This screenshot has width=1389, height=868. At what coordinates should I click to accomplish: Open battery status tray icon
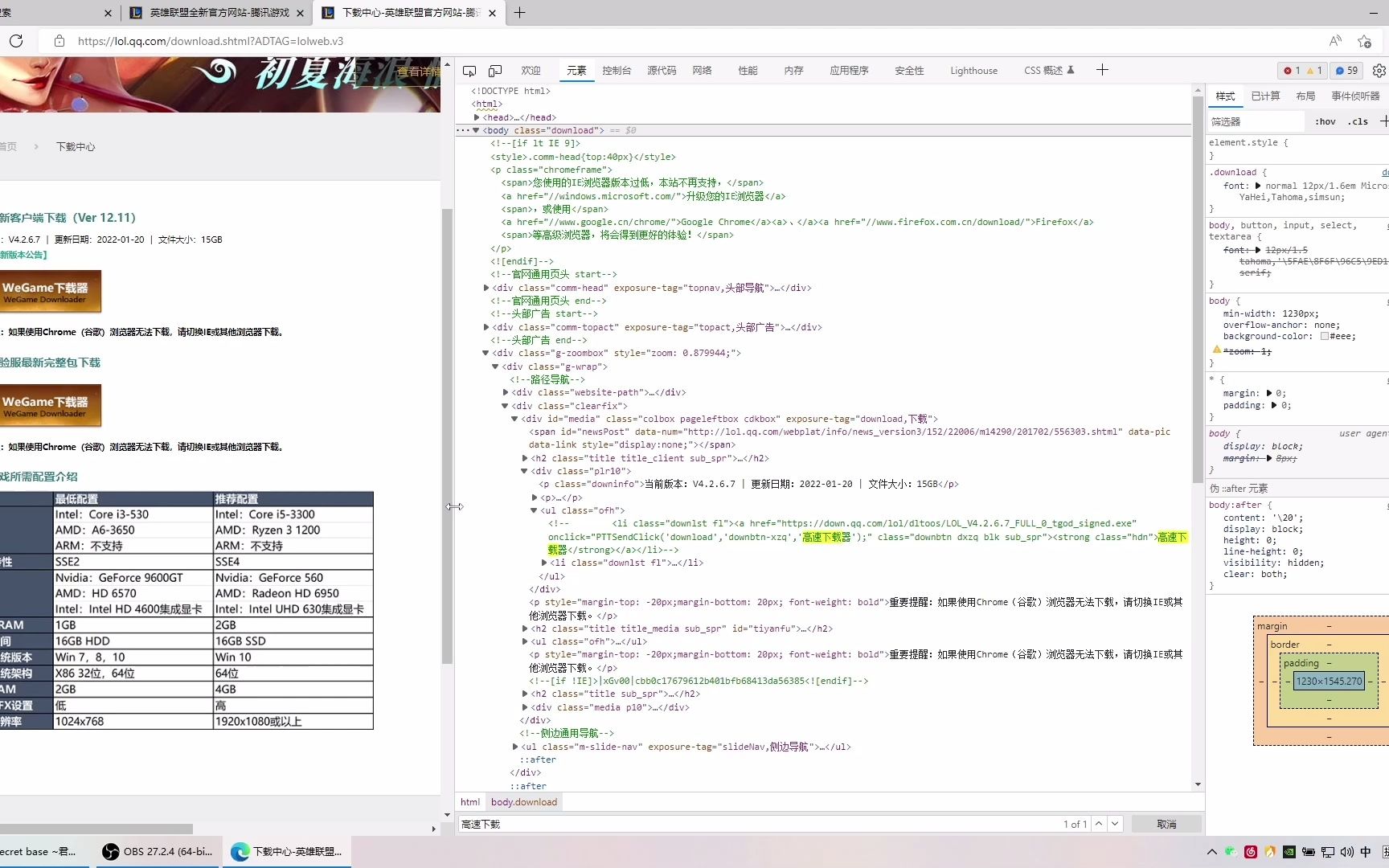click(1309, 852)
